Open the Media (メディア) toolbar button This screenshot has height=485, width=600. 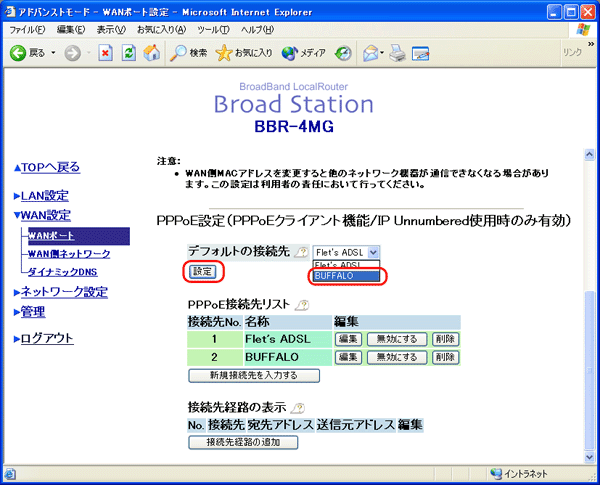click(303, 53)
